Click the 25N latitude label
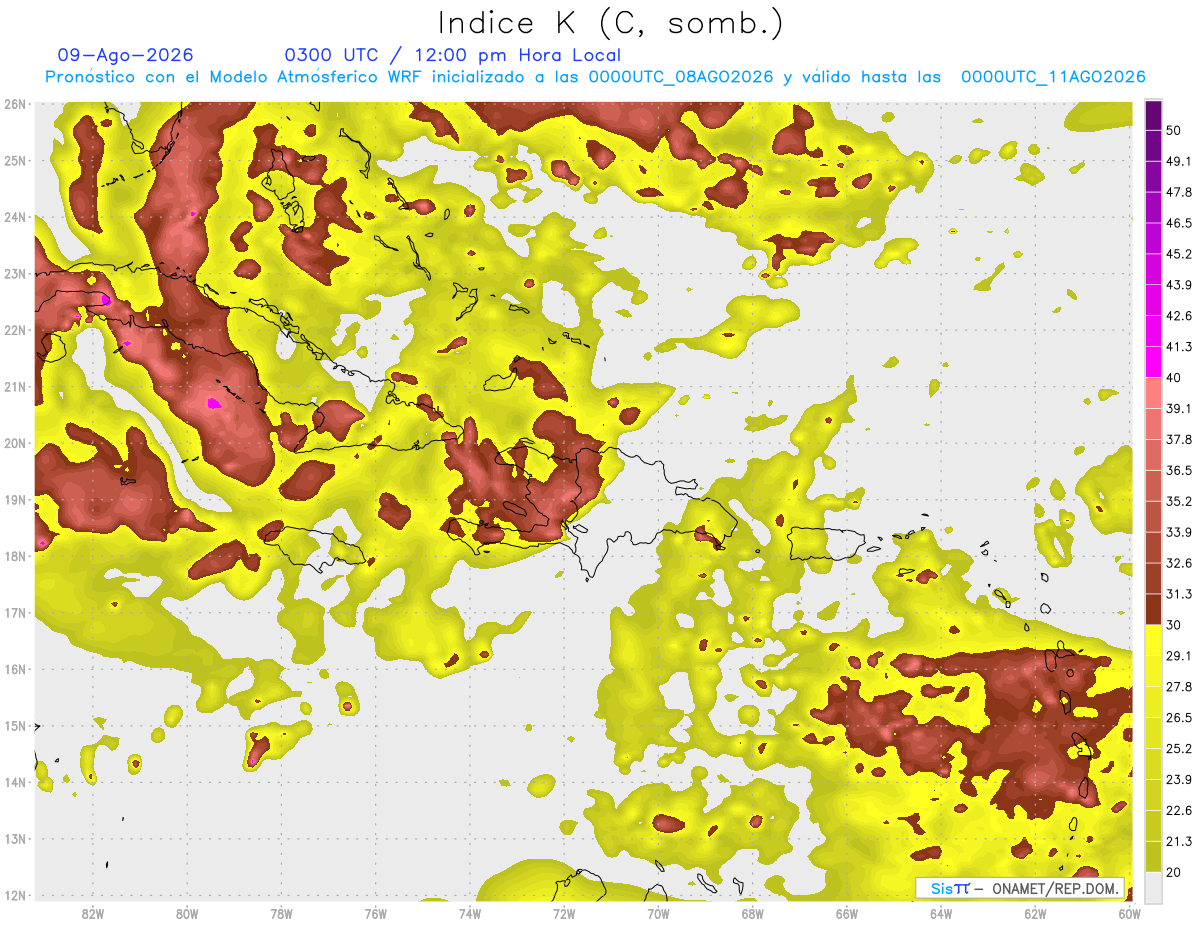1200x927 pixels. pyautogui.click(x=15, y=161)
